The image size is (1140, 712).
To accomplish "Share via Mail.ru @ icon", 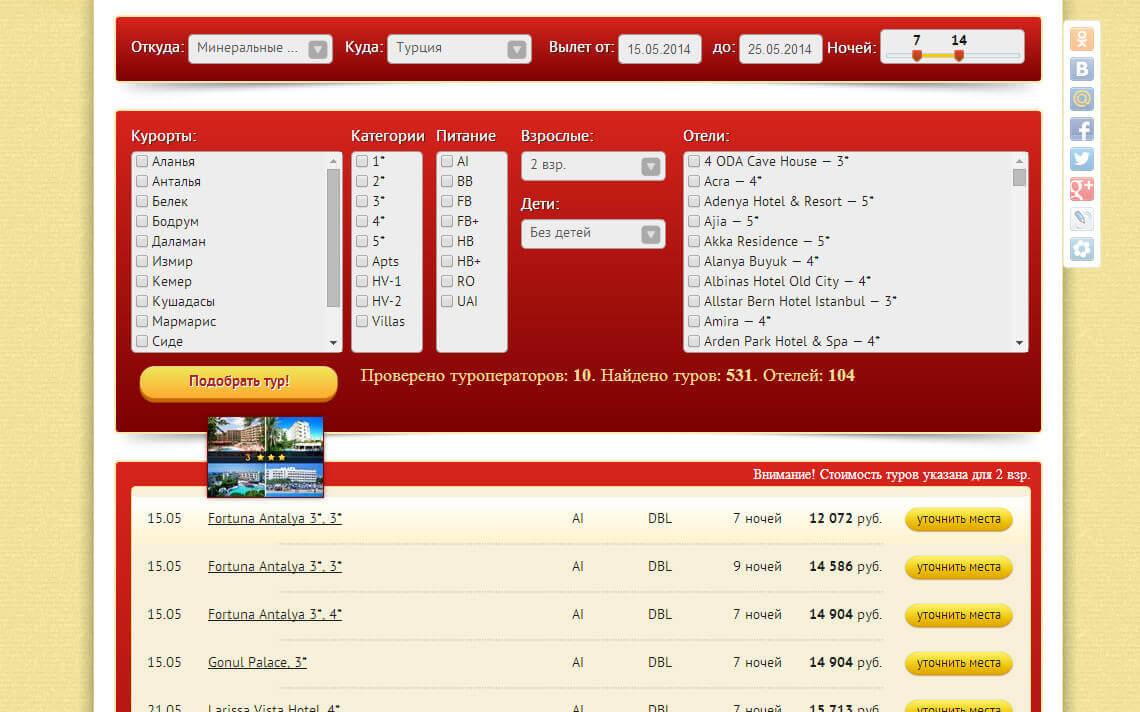I will tap(1081, 99).
